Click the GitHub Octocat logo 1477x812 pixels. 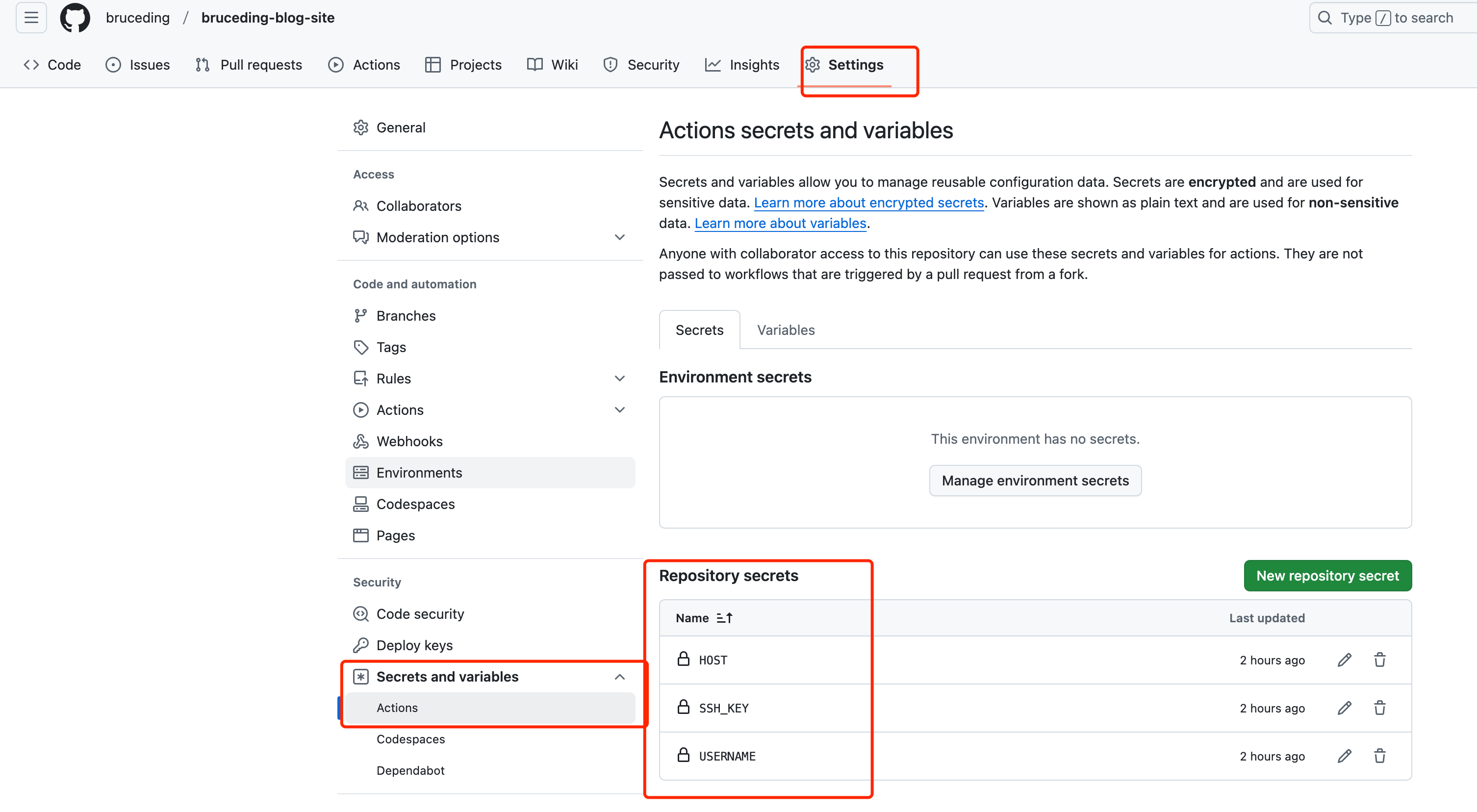coord(75,18)
